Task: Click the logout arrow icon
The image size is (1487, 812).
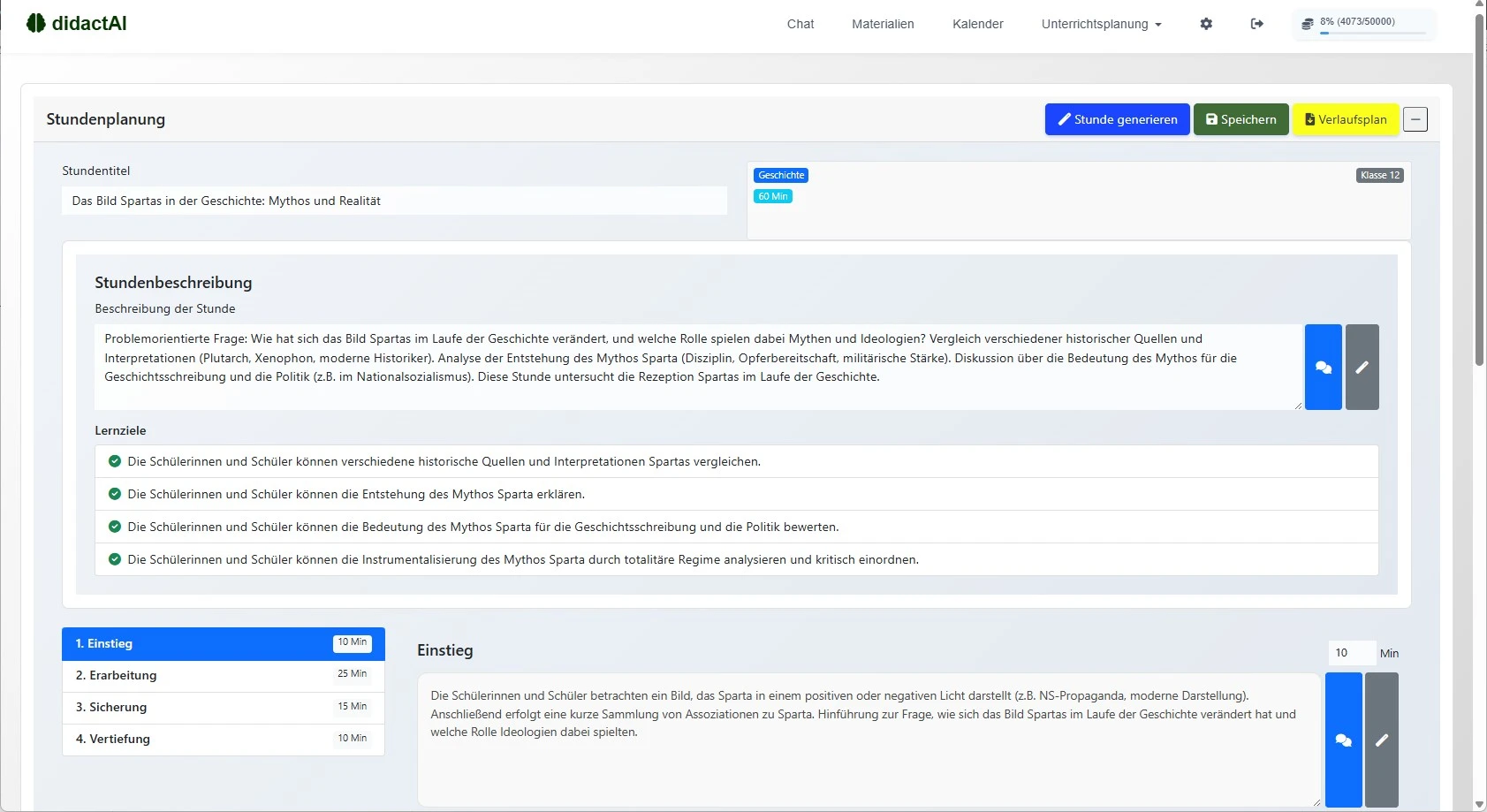Action: 1257,24
